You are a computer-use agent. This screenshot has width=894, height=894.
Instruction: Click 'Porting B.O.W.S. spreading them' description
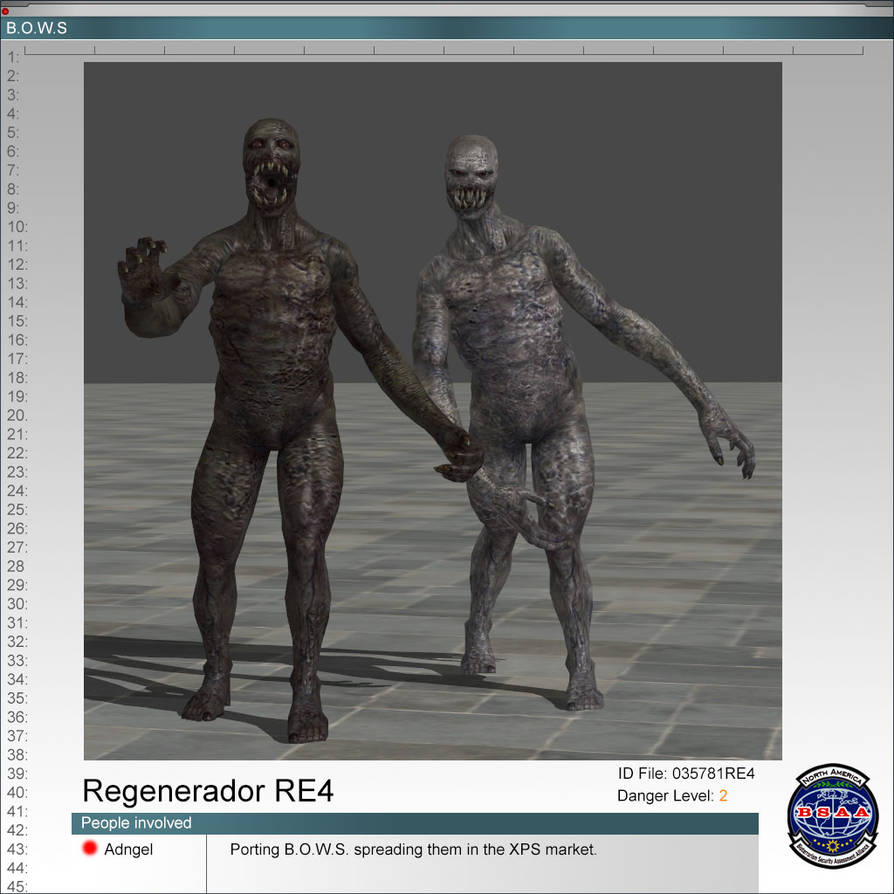click(413, 850)
